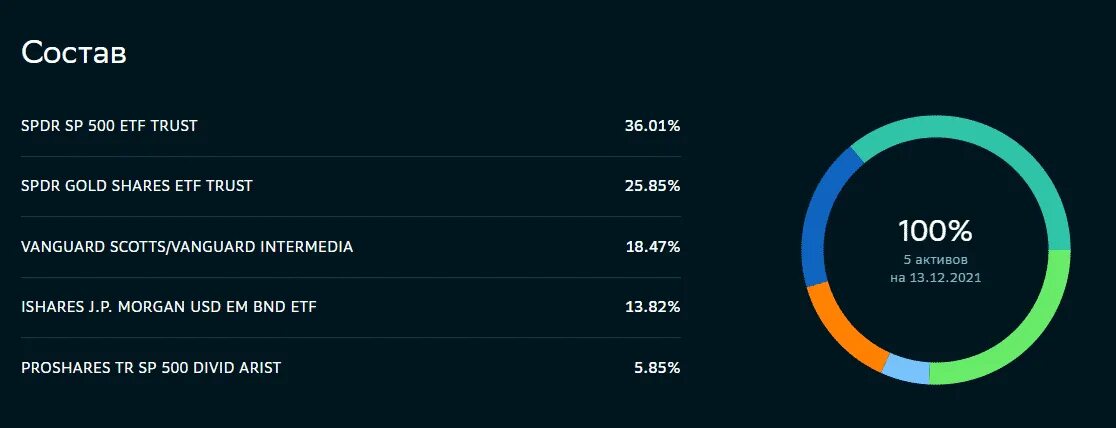Click the 18.47% share value
The width and height of the screenshot is (1116, 428).
(652, 247)
